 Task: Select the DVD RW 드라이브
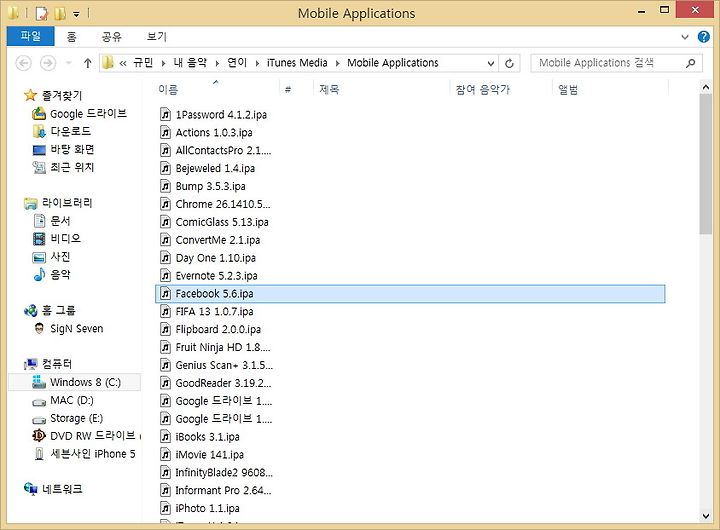click(x=84, y=435)
